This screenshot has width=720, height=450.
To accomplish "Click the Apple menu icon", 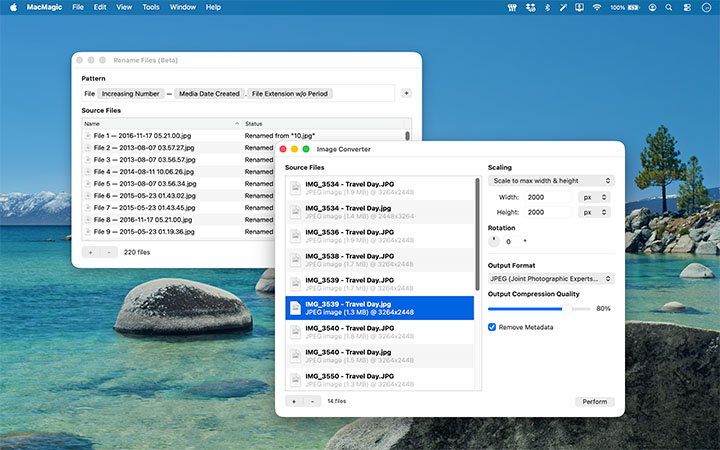I will click(x=12, y=7).
